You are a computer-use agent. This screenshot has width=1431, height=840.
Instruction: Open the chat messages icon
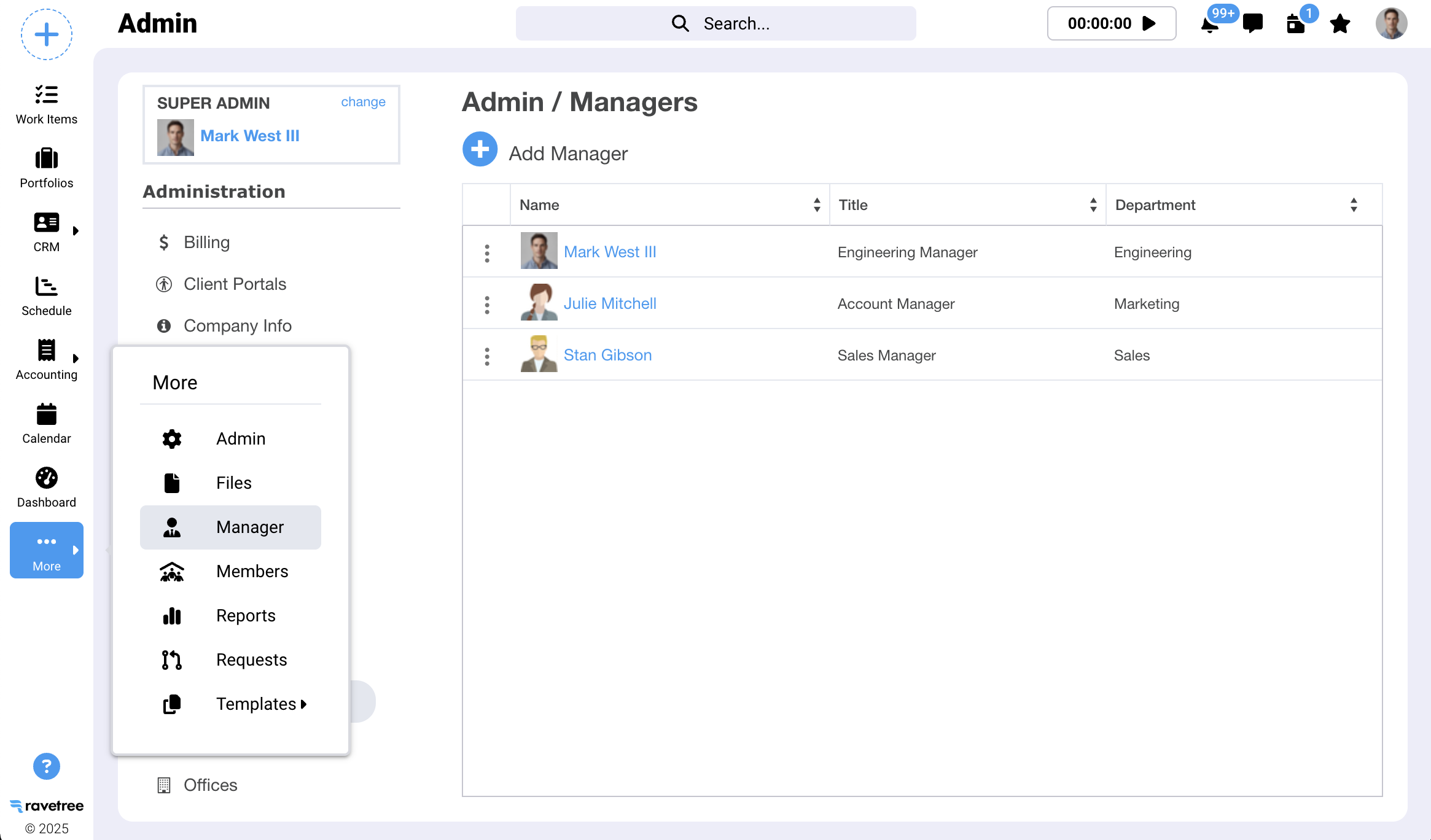[1252, 23]
